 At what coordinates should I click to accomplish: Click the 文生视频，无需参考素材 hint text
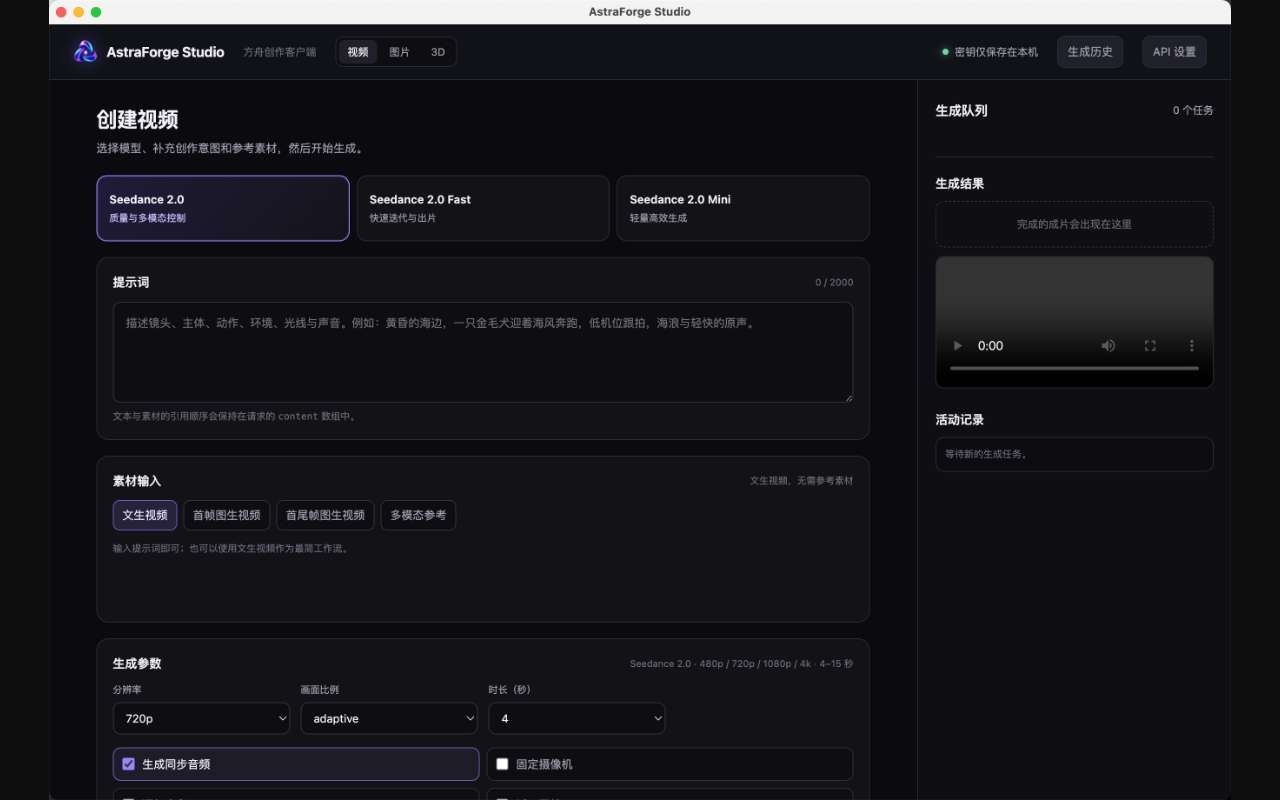pos(802,481)
